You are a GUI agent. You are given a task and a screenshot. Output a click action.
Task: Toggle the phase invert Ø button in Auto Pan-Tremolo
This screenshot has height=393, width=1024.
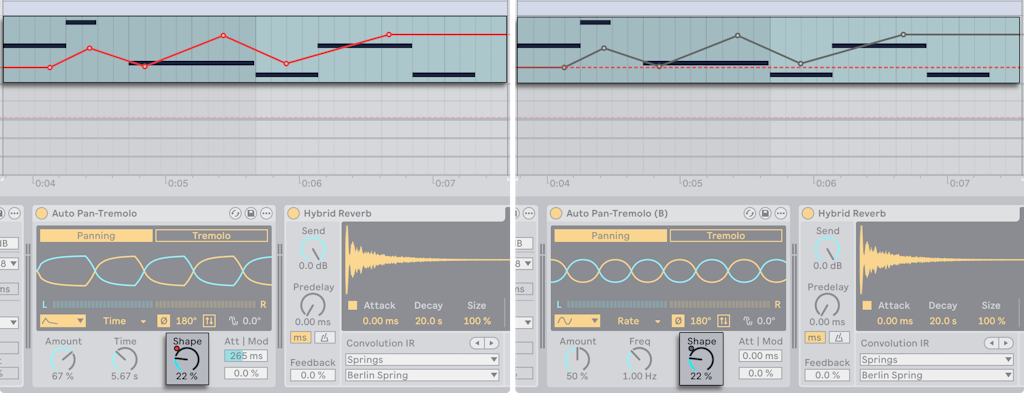163,321
